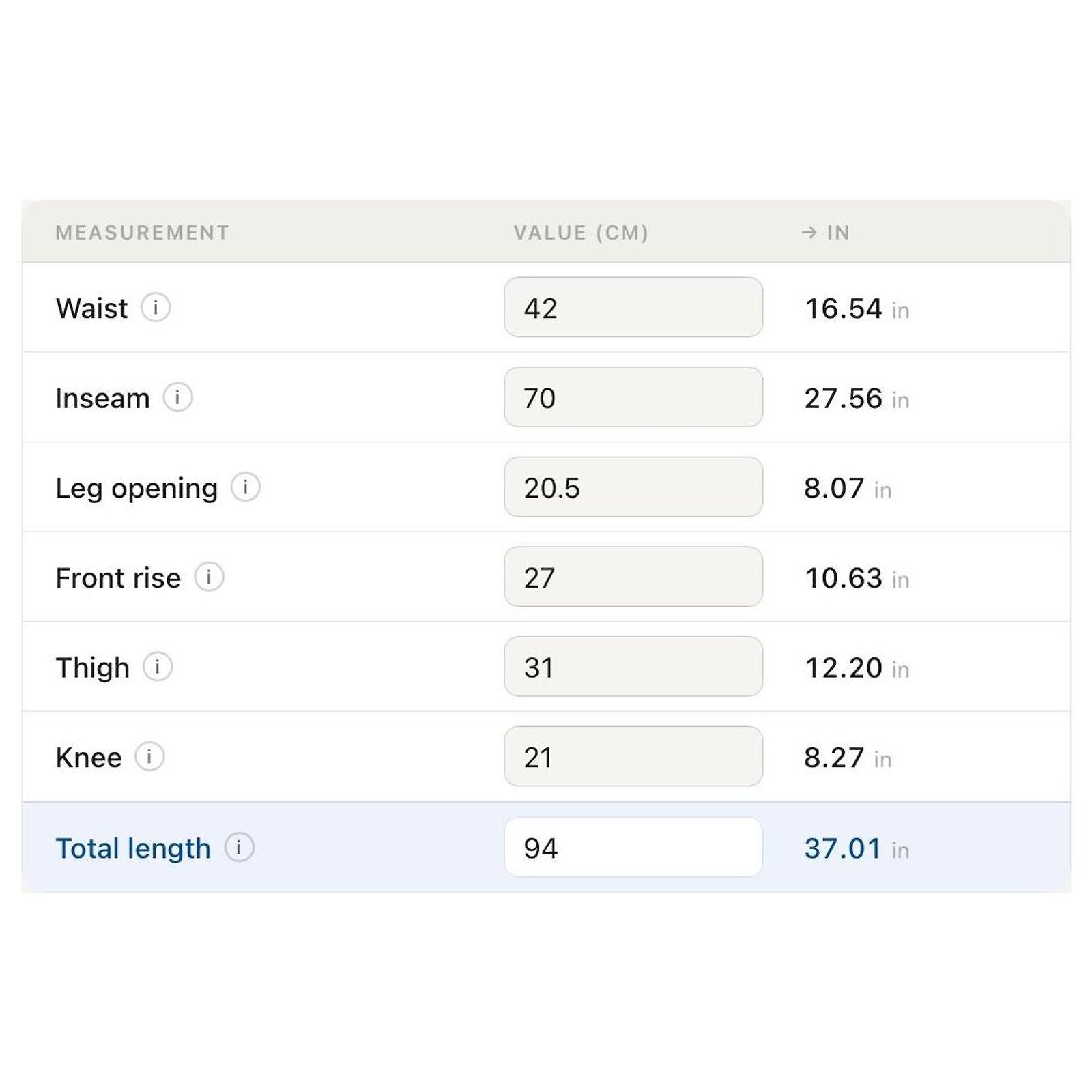Viewport: 1092px width, 1092px height.
Task: Click the Total length info icon
Action: 239,847
